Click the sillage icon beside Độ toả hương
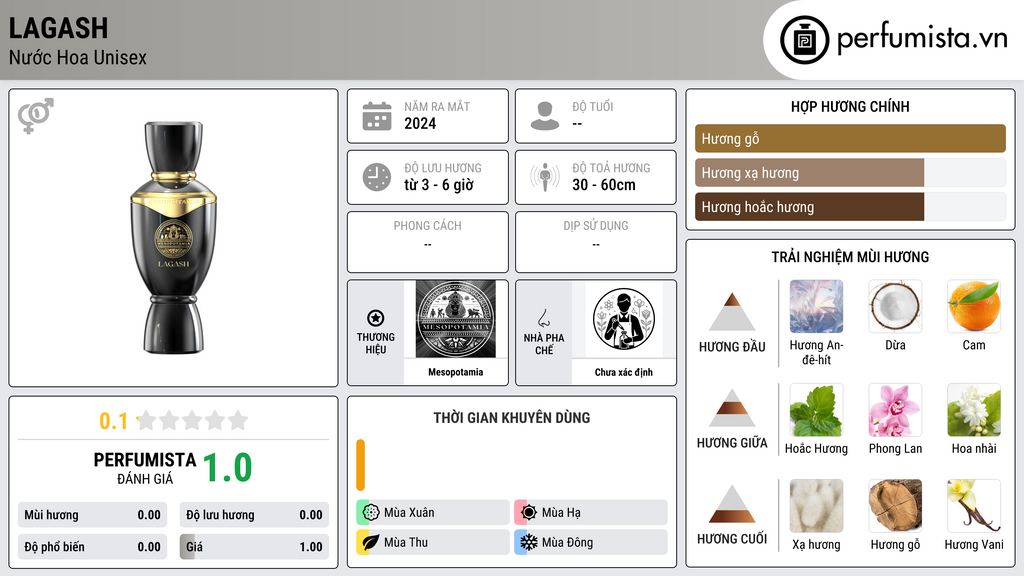 pyautogui.click(x=545, y=177)
